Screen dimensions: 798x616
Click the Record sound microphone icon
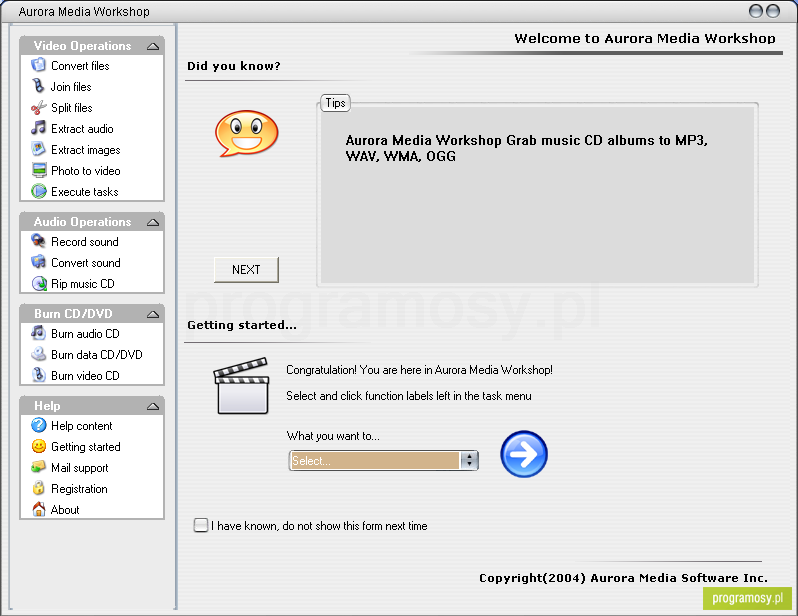tap(39, 241)
